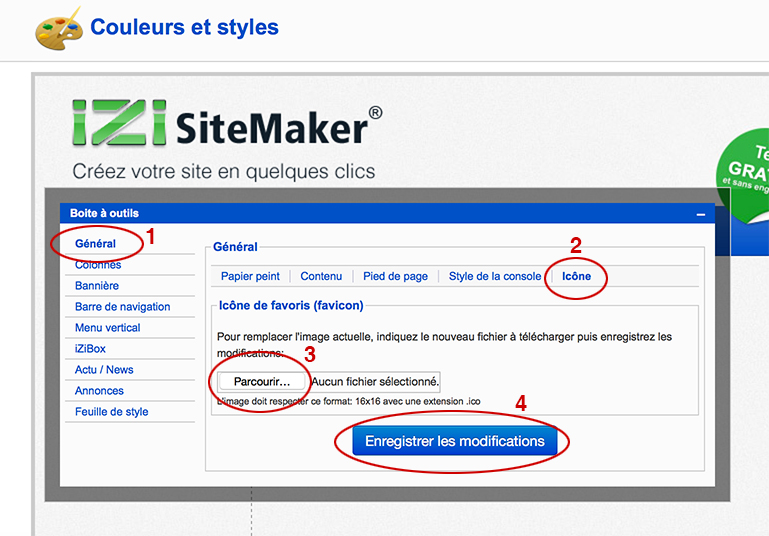Open the Annonces section

(x=99, y=391)
